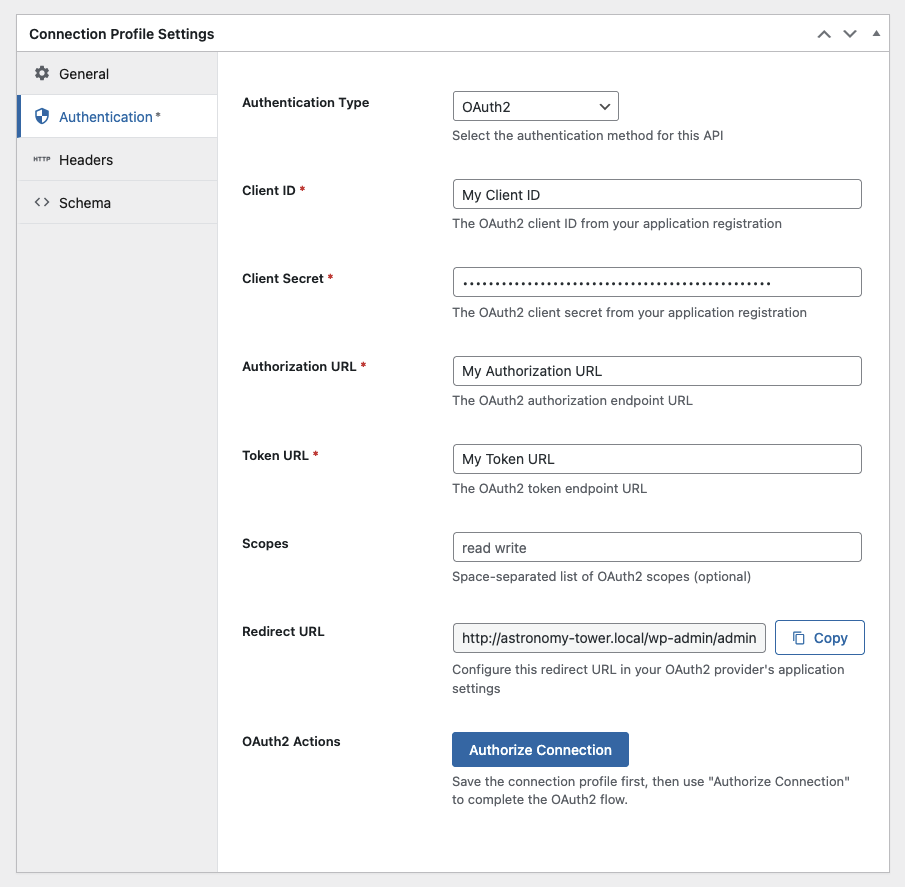
Task: Click into the Client Secret field
Action: (x=657, y=282)
